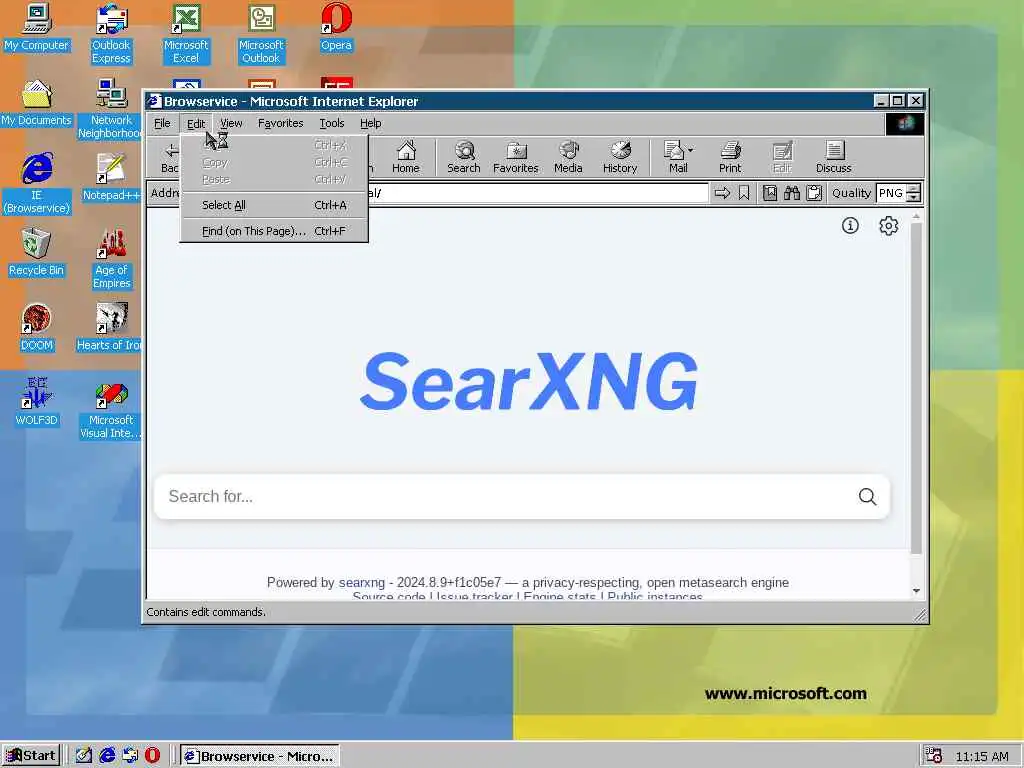Choose Select All from Edit menu
Image resolution: width=1024 pixels, height=768 pixels.
tap(274, 205)
